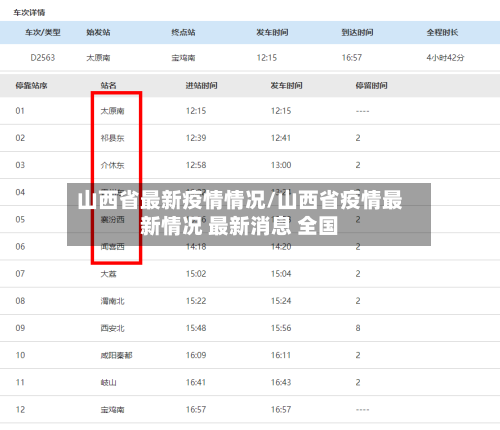This screenshot has width=500, height=430.
Task: Click the 站名 column header
Action: pyautogui.click(x=109, y=86)
